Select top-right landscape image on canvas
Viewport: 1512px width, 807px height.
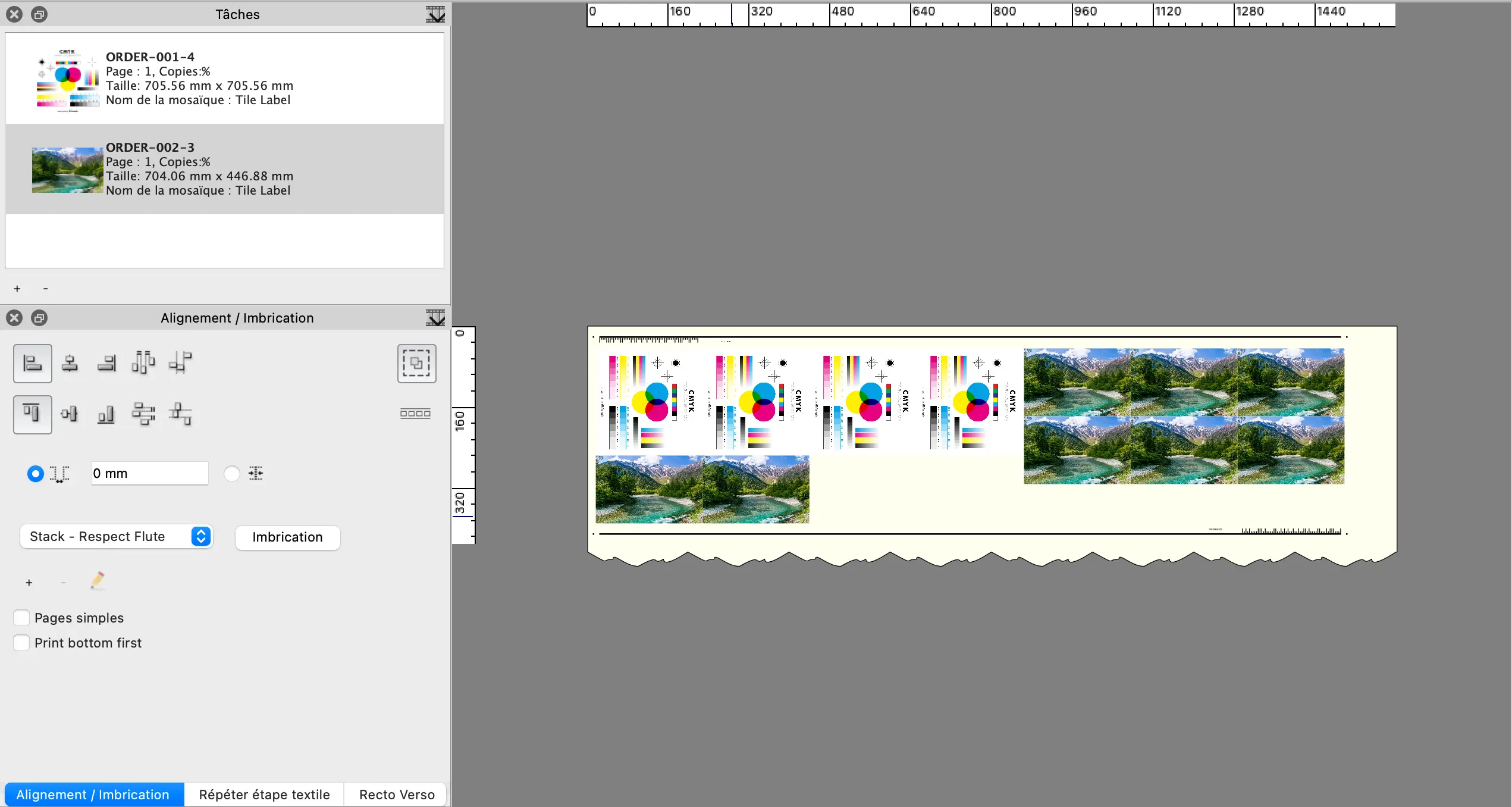pos(1291,382)
